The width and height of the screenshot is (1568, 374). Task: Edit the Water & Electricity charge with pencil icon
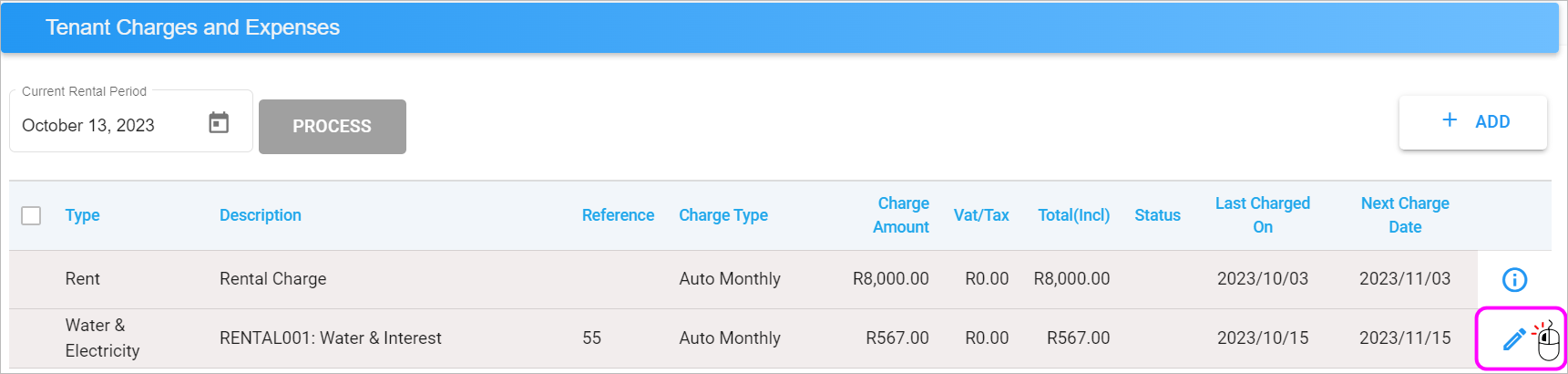click(x=1513, y=339)
